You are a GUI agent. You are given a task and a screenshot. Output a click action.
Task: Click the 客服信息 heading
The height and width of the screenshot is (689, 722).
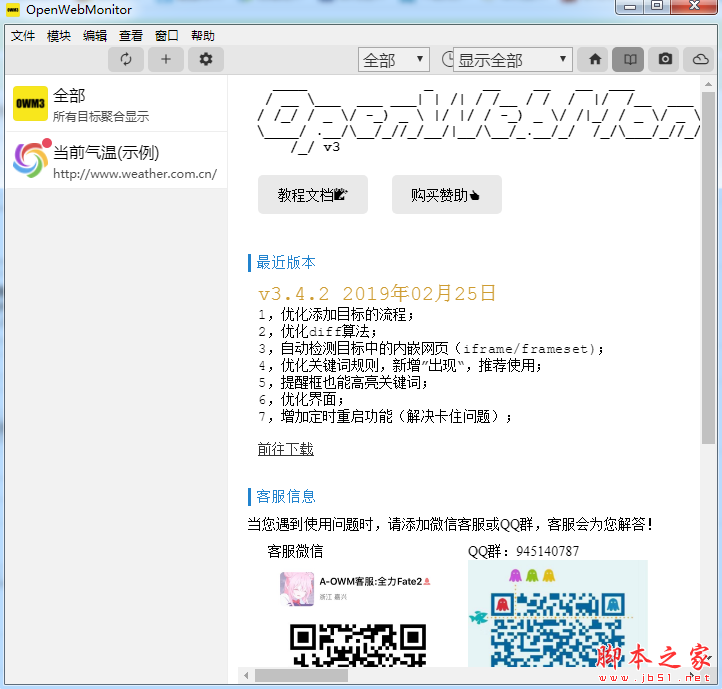(285, 496)
